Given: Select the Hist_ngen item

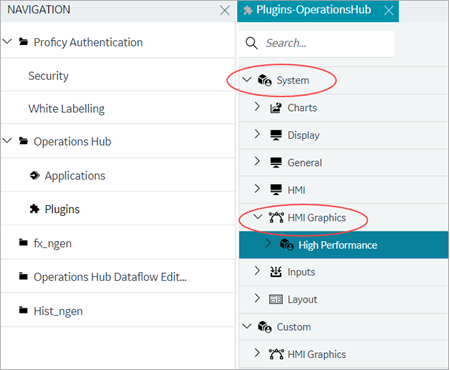Looking at the screenshot, I should click(x=58, y=311).
